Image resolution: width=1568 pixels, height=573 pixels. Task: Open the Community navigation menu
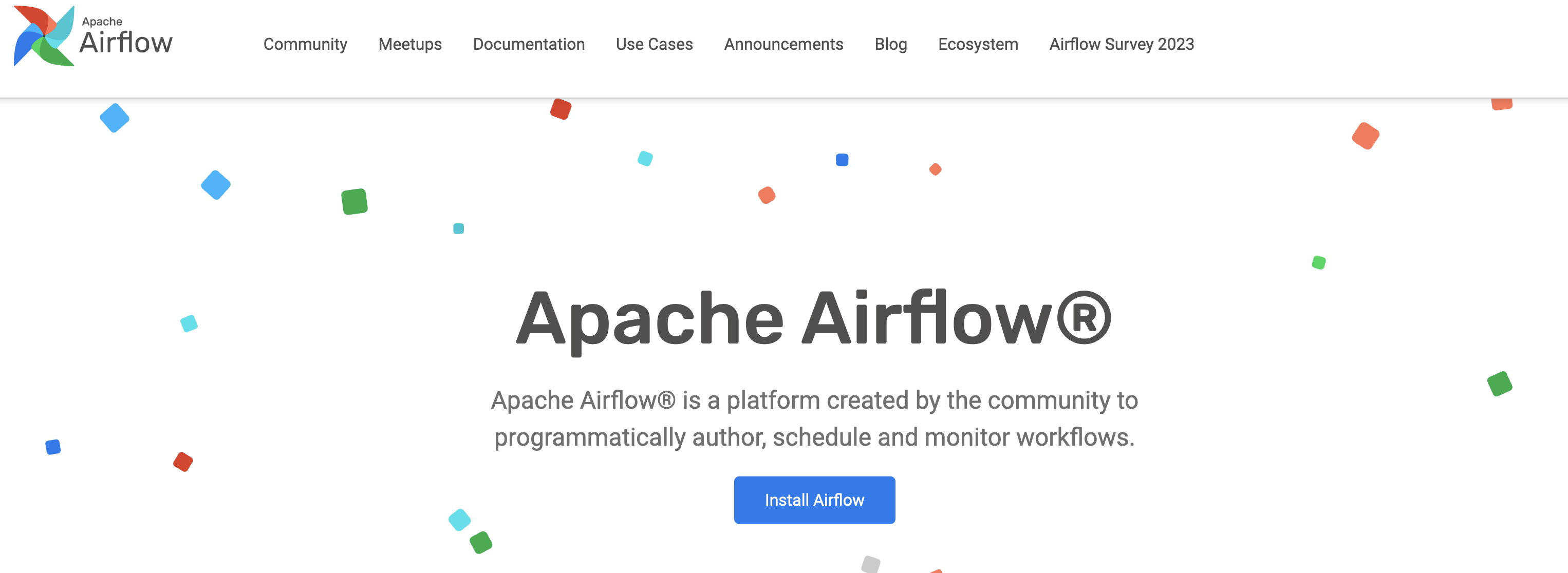(x=305, y=43)
